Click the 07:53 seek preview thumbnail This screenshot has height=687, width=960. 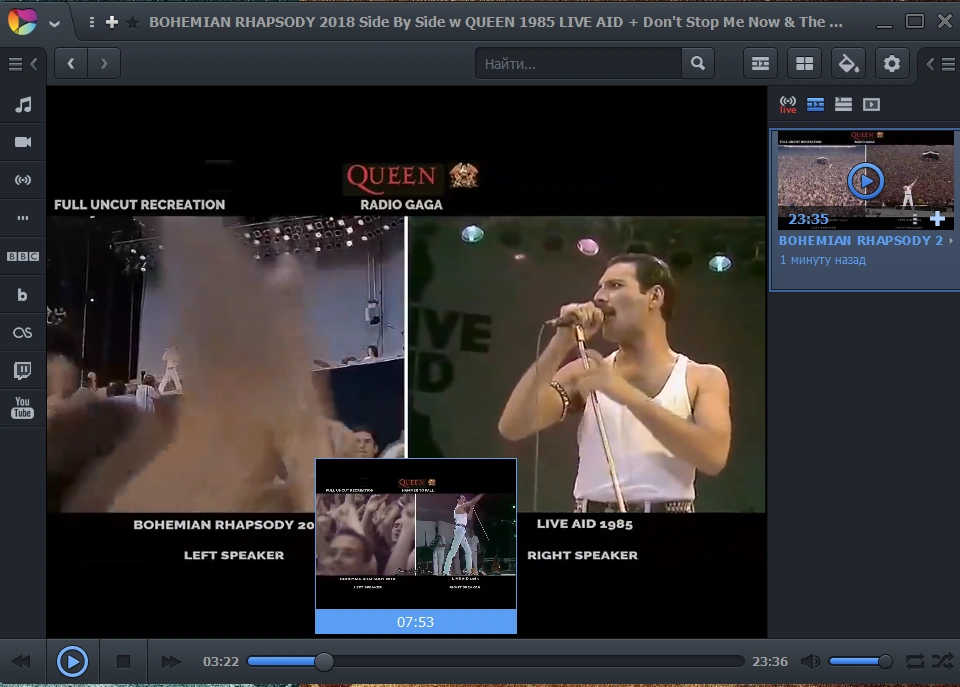[x=416, y=546]
